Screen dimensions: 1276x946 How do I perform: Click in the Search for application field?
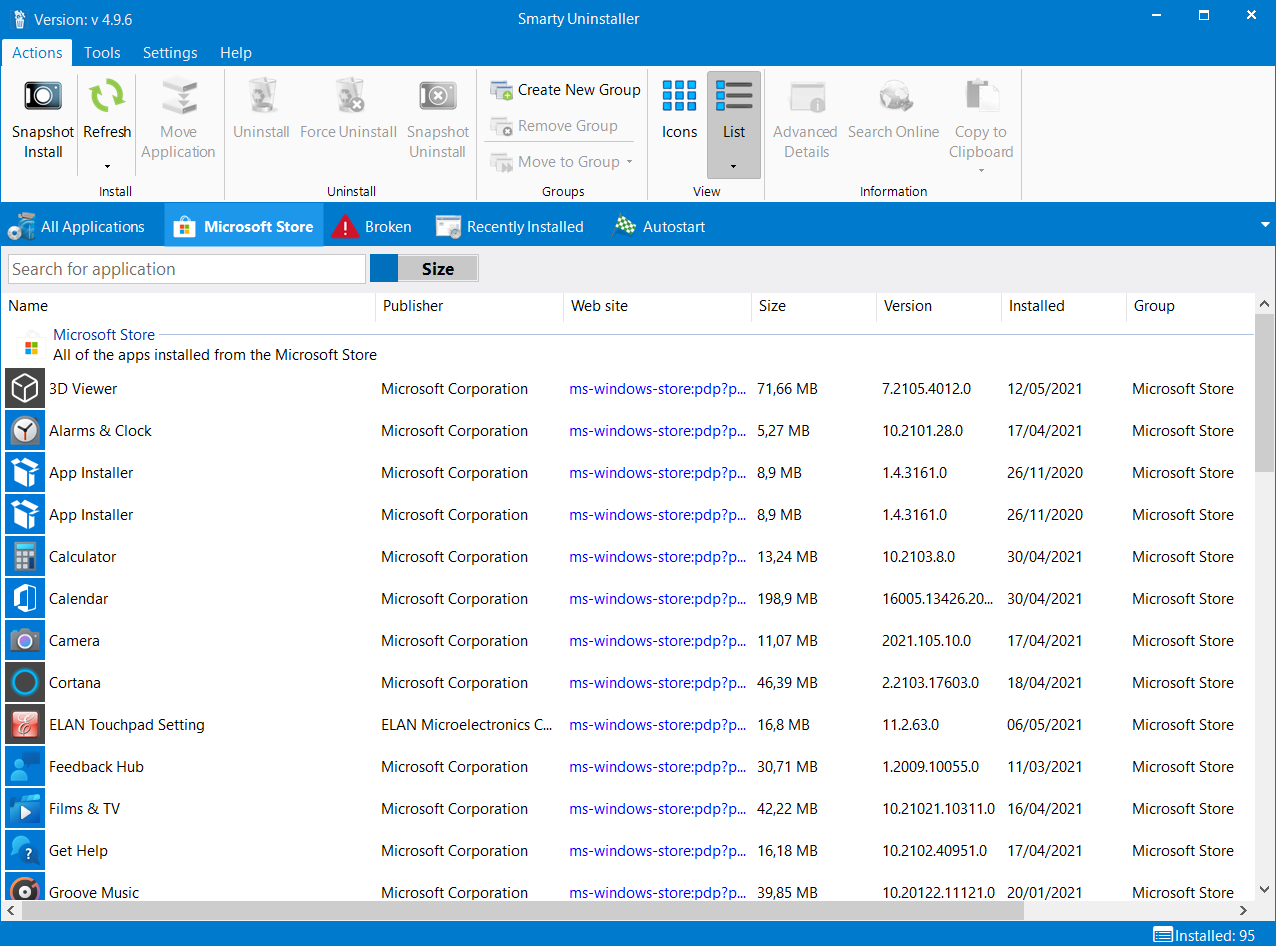point(187,269)
